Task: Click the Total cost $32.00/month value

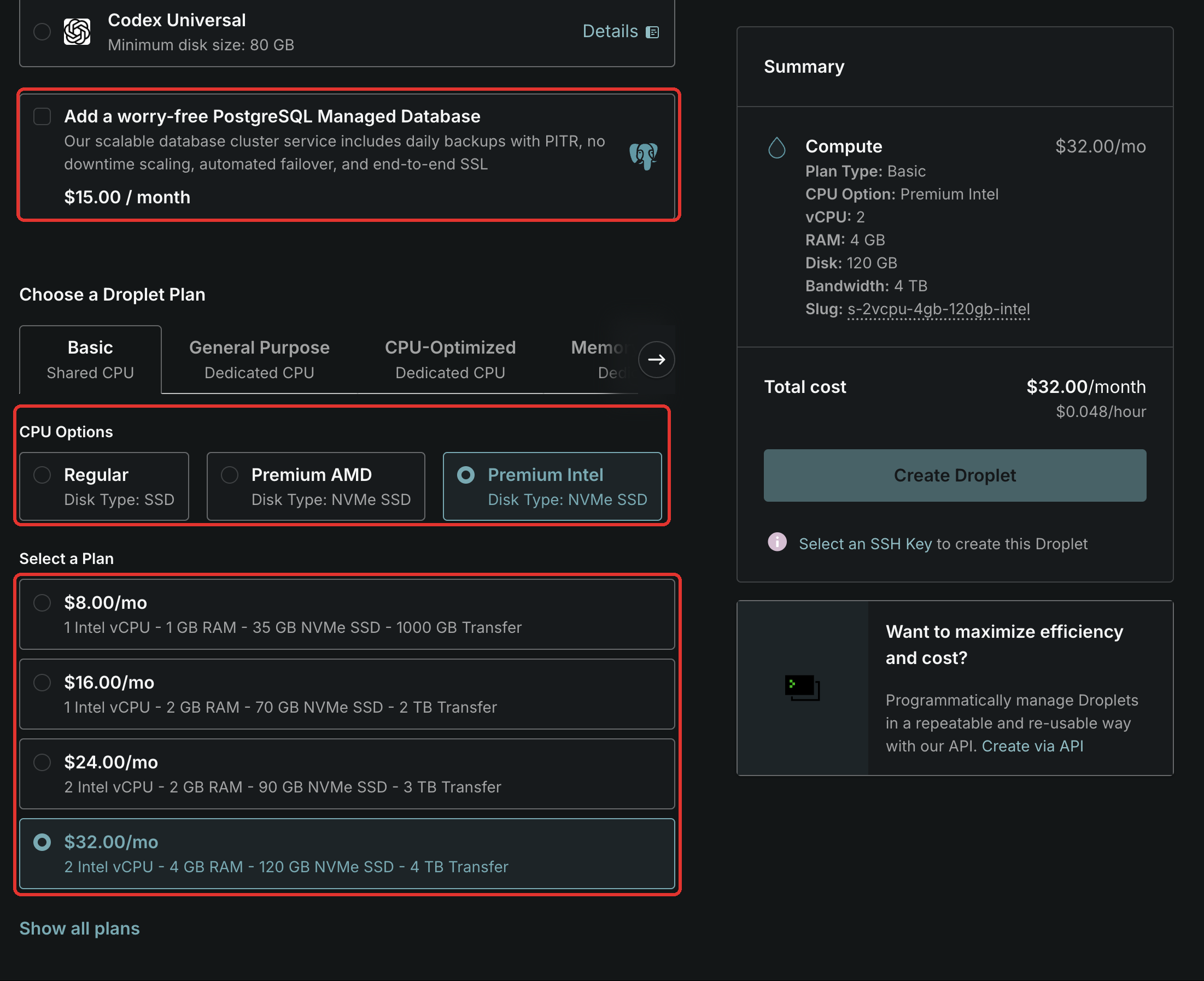Action: click(1086, 386)
